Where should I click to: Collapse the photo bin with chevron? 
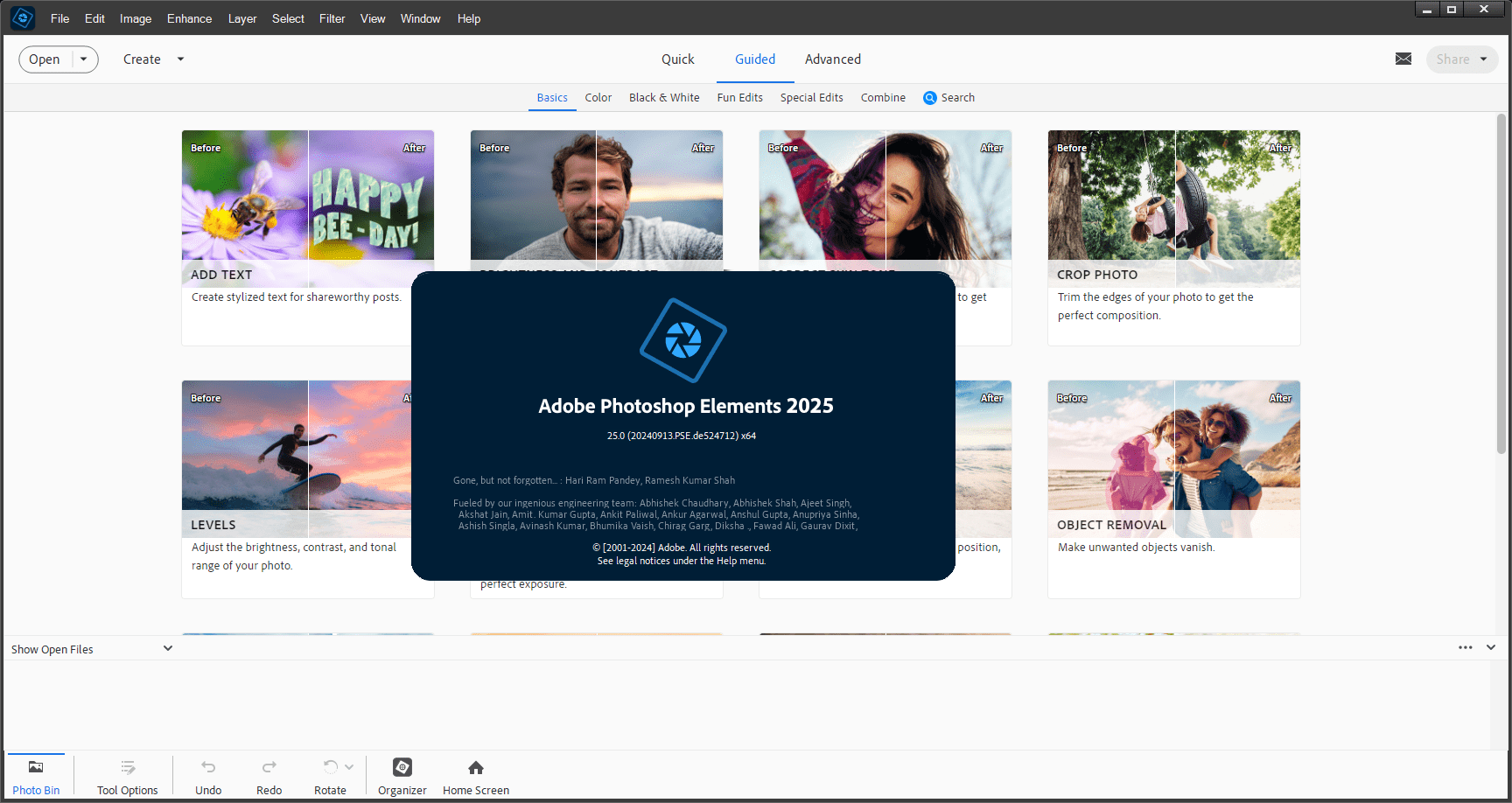[1491, 647]
